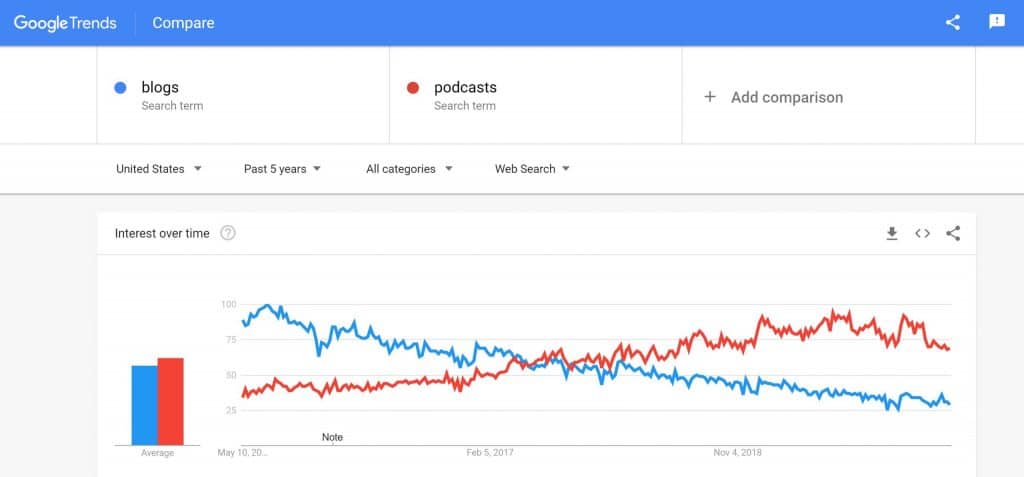Click the red podcasts color dot
The image size is (1024, 477).
click(x=412, y=88)
